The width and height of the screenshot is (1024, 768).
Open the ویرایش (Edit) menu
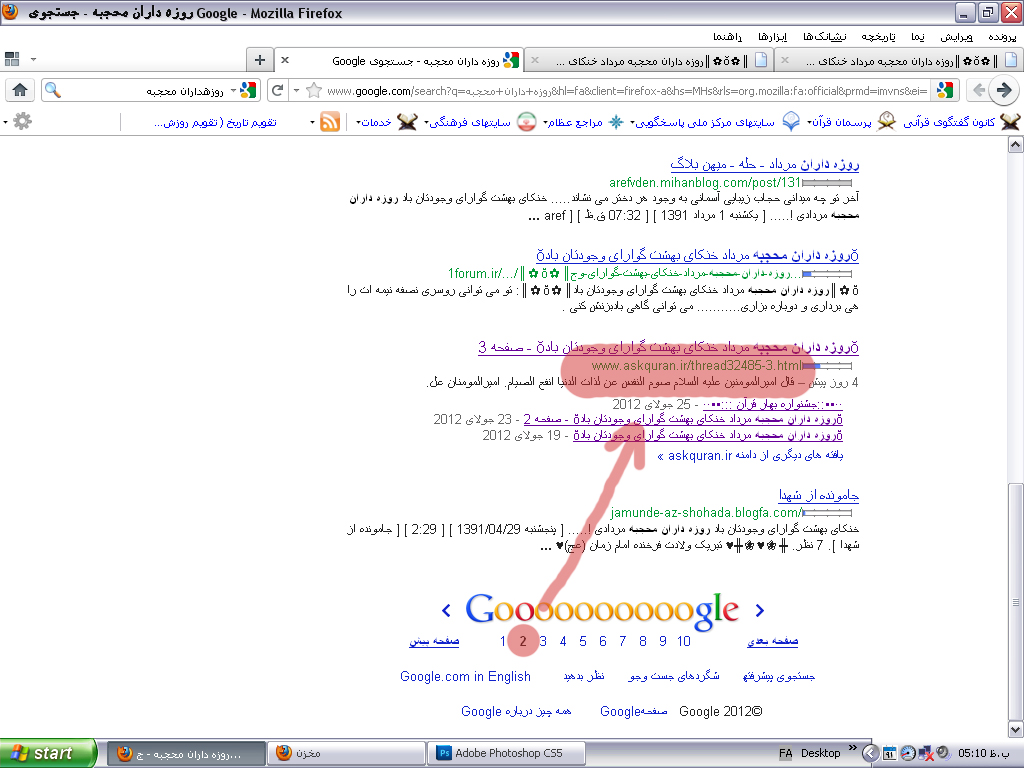[956, 37]
